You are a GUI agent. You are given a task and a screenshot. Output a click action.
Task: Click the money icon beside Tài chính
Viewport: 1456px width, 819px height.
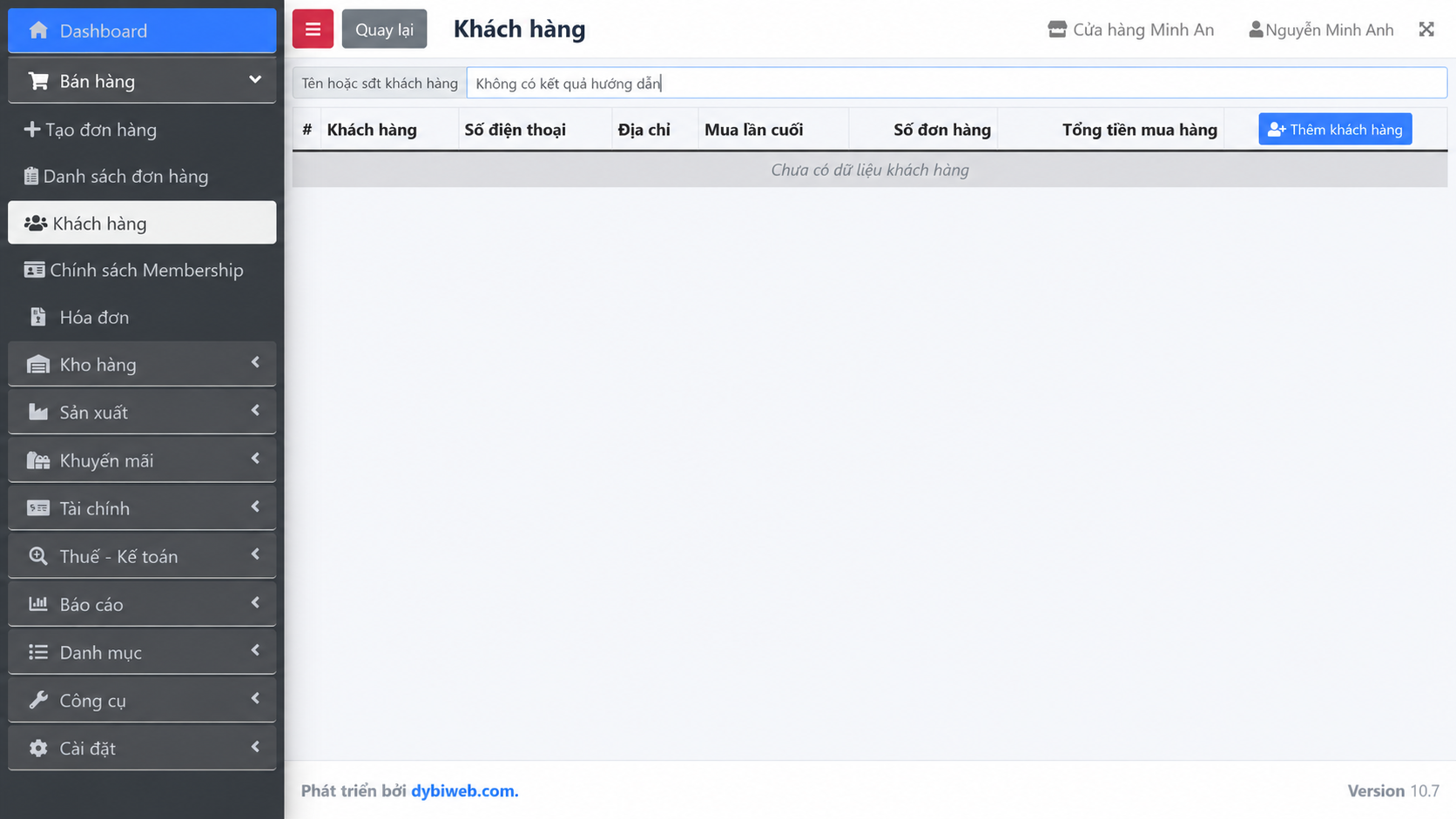point(38,508)
